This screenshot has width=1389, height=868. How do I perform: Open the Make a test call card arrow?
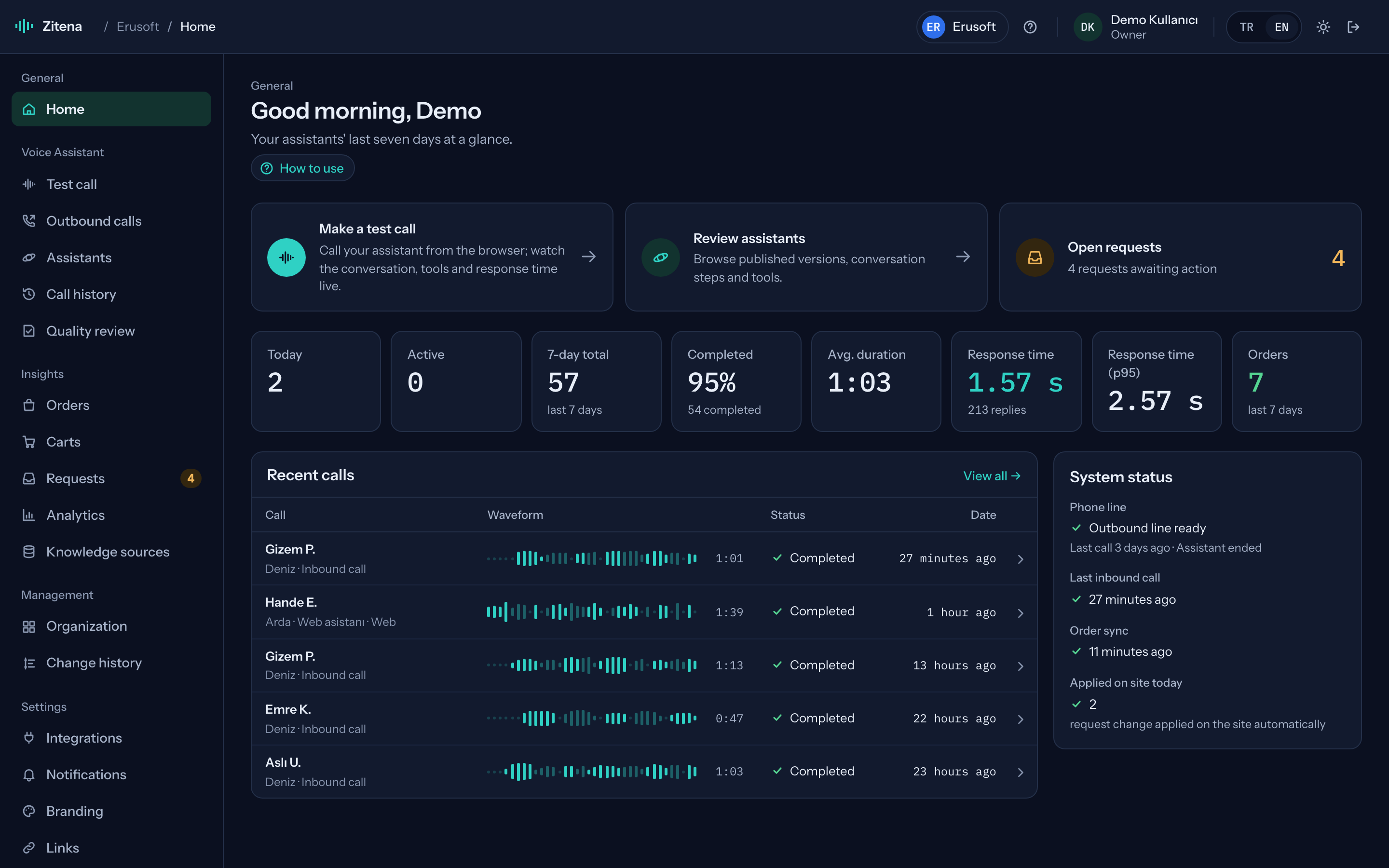coord(588,257)
